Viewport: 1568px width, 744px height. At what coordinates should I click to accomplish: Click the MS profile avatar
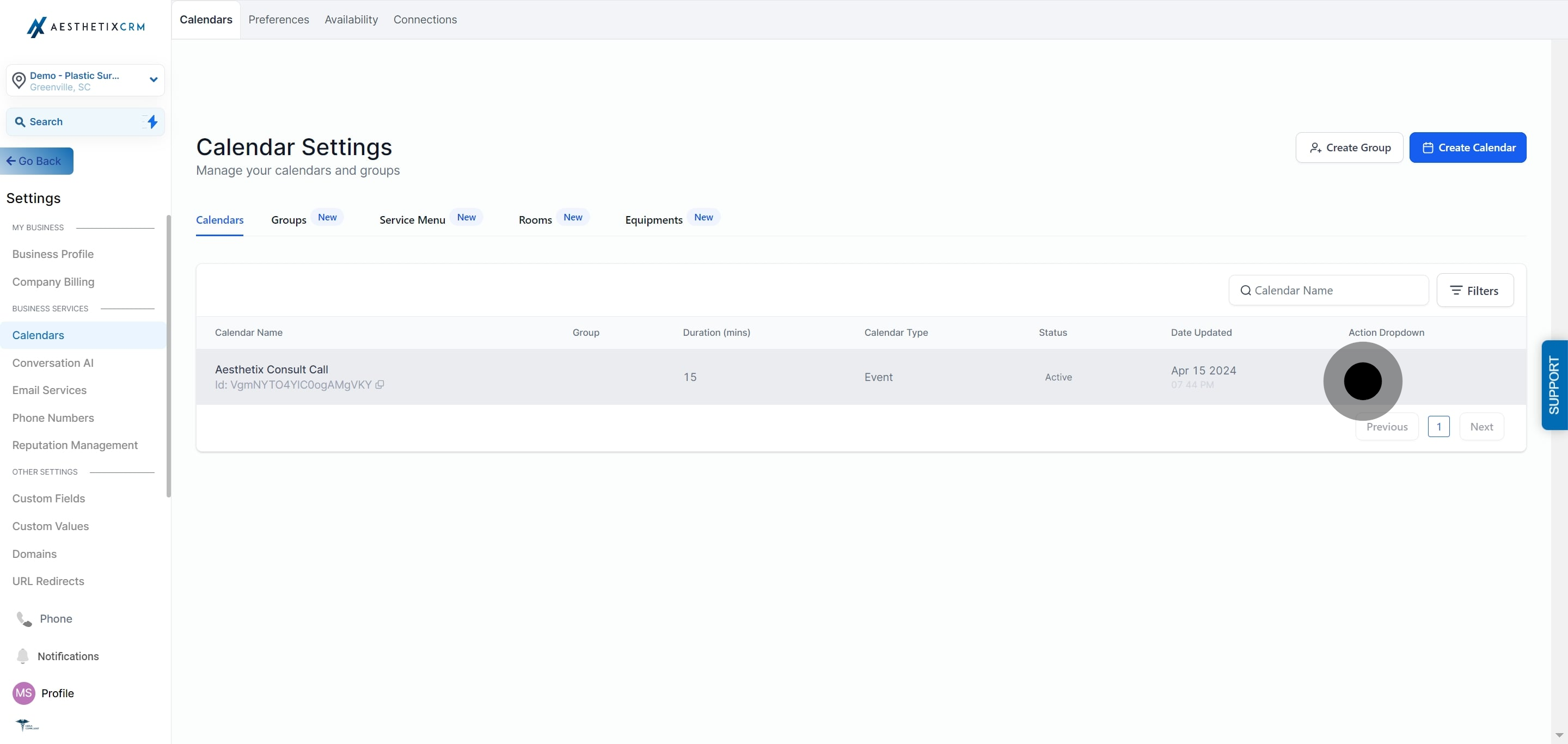pyautogui.click(x=24, y=693)
